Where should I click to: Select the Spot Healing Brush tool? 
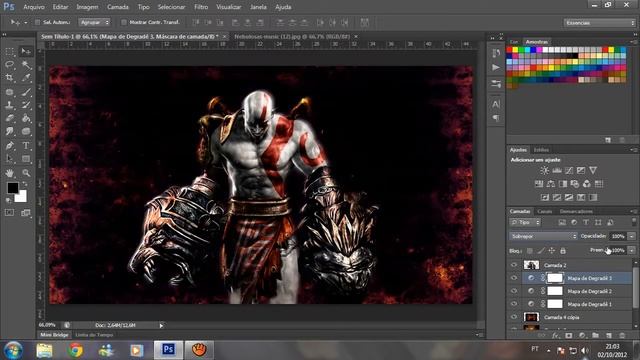click(x=10, y=92)
